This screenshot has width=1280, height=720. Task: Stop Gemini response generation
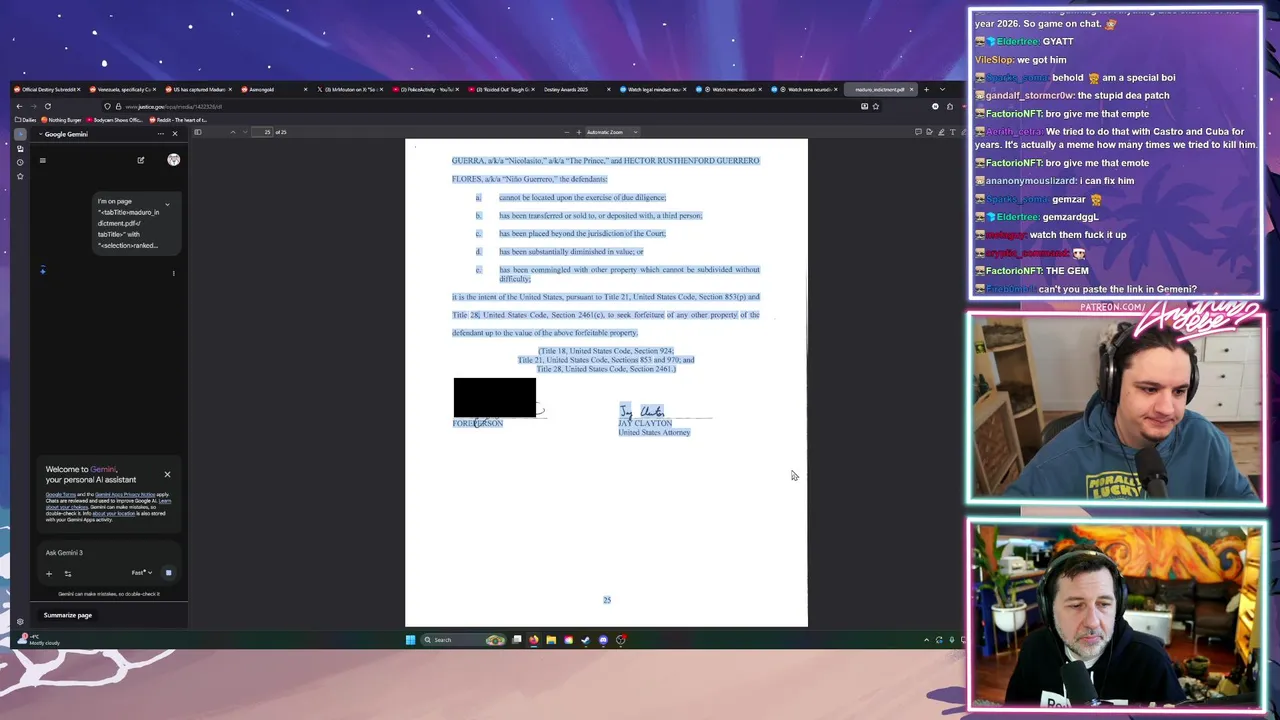168,573
